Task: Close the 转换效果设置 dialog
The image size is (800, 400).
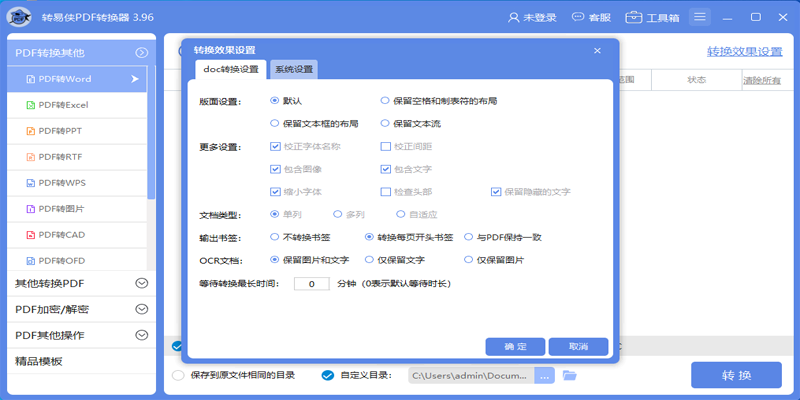Action: (597, 51)
